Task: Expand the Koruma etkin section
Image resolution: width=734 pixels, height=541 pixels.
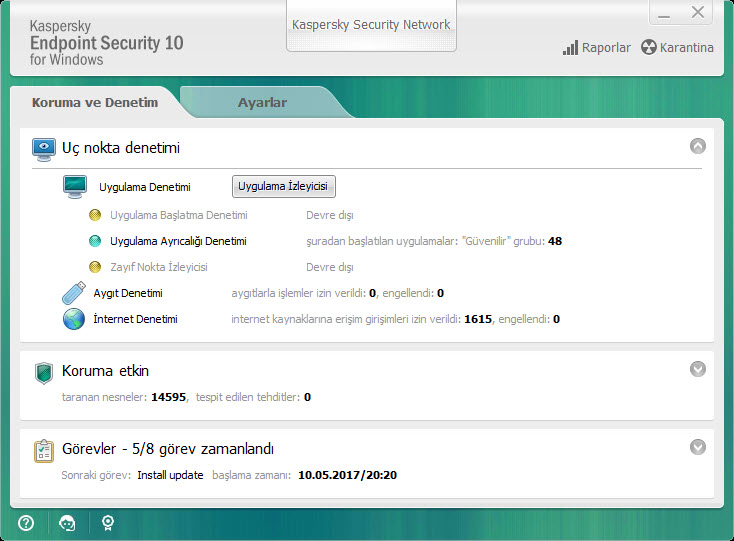Action: (x=697, y=369)
